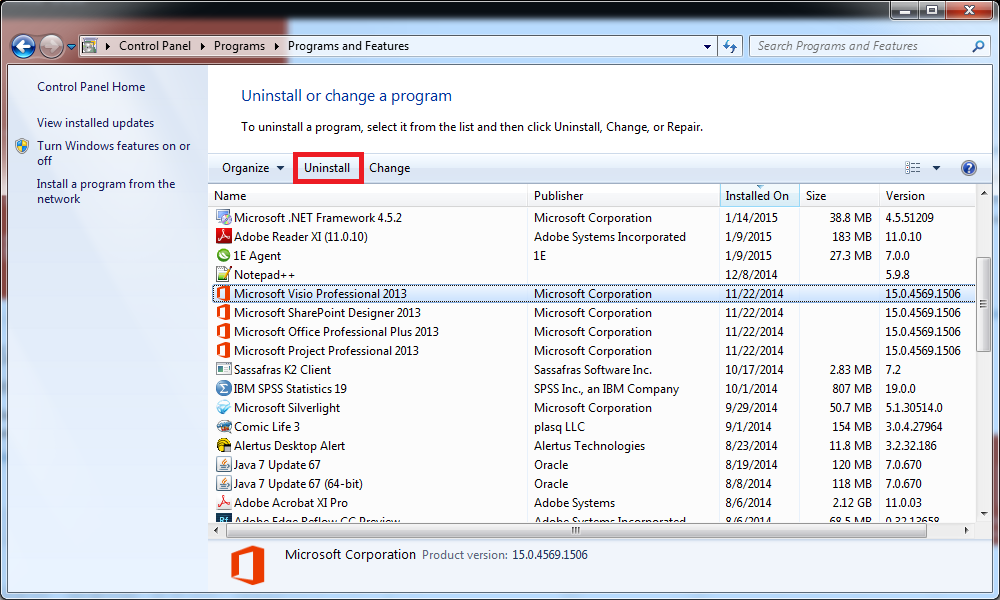The height and width of the screenshot is (600, 1000).
Task: Click the Notepad++ icon in list
Action: (224, 275)
